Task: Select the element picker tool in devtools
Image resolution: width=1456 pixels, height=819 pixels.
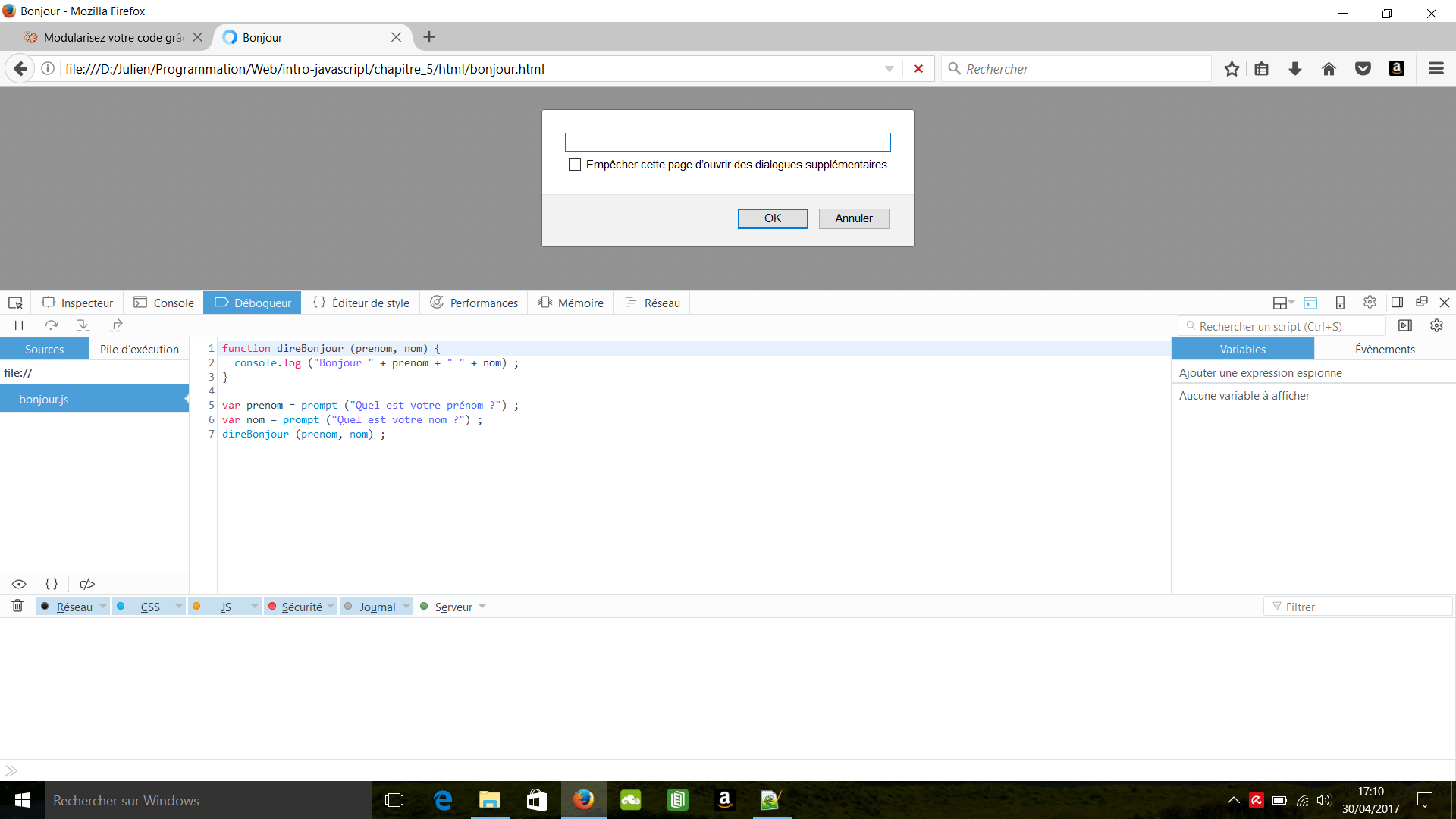Action: pos(15,302)
